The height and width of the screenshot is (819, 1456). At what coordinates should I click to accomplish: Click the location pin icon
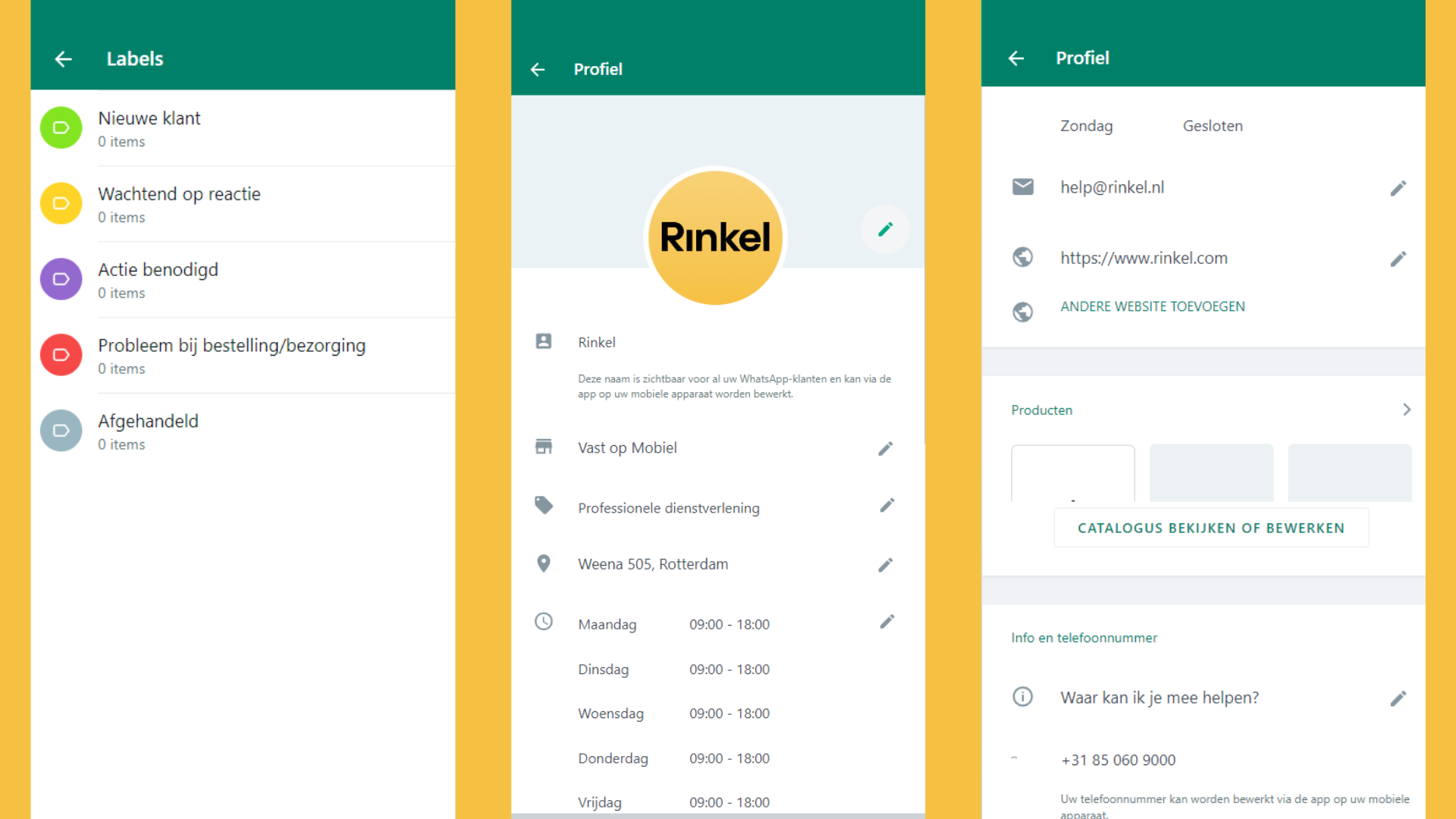tap(544, 563)
